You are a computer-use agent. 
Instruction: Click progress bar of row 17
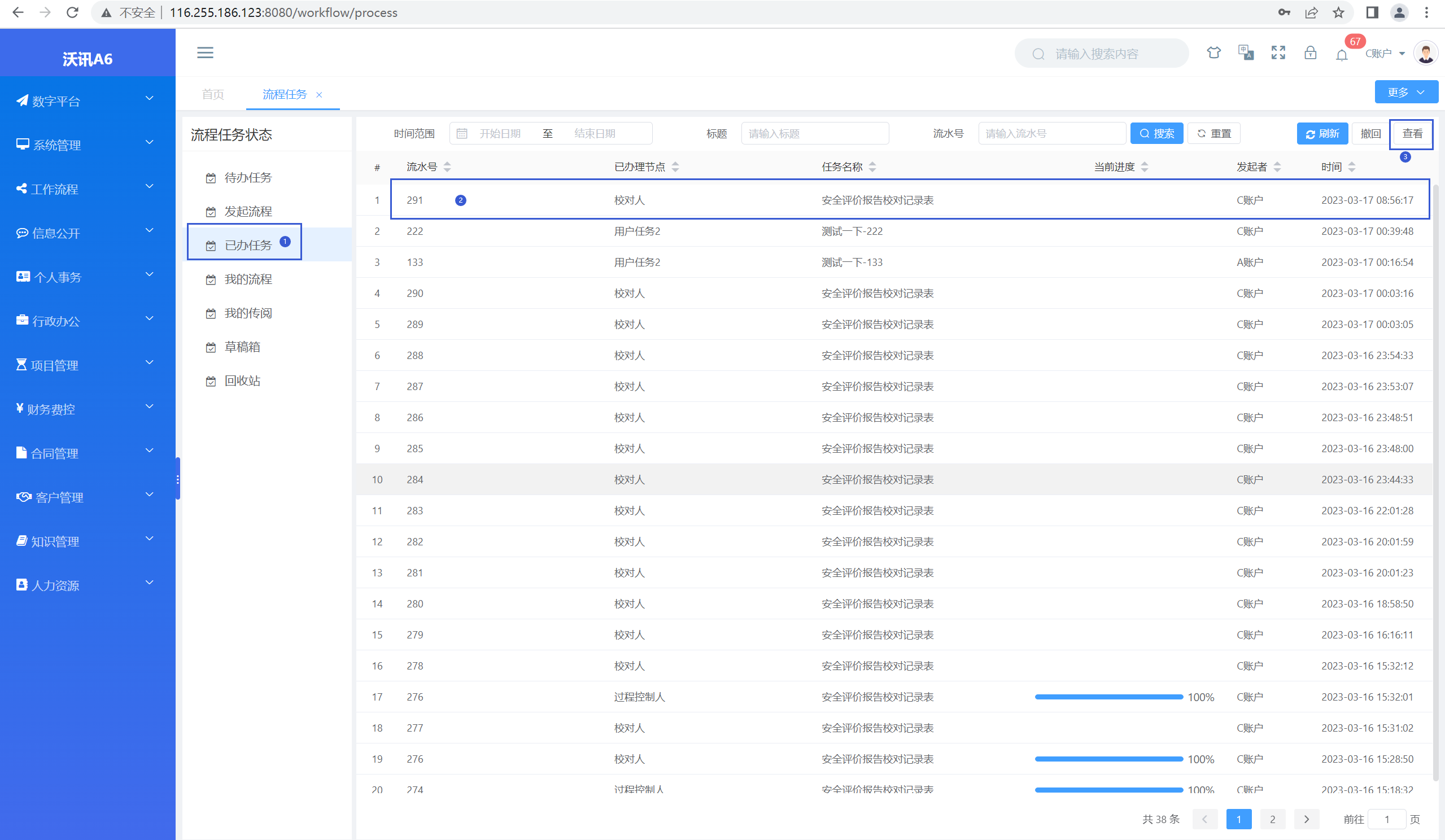(x=1109, y=697)
